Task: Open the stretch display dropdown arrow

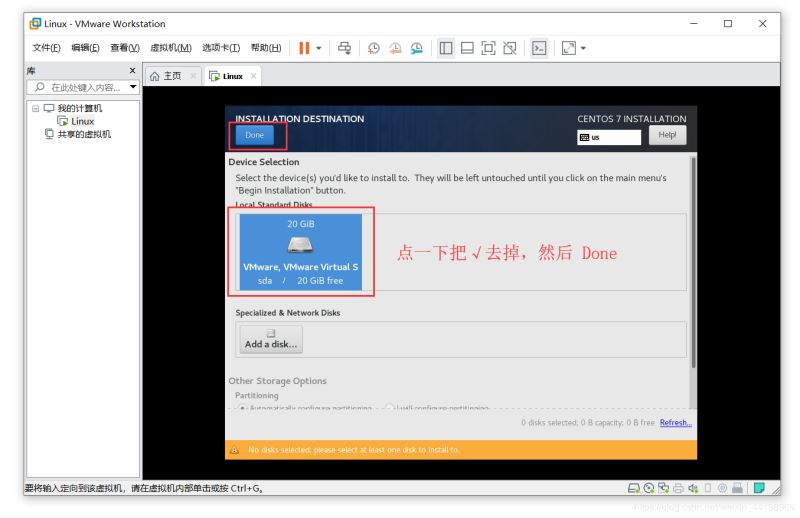Action: [x=583, y=48]
